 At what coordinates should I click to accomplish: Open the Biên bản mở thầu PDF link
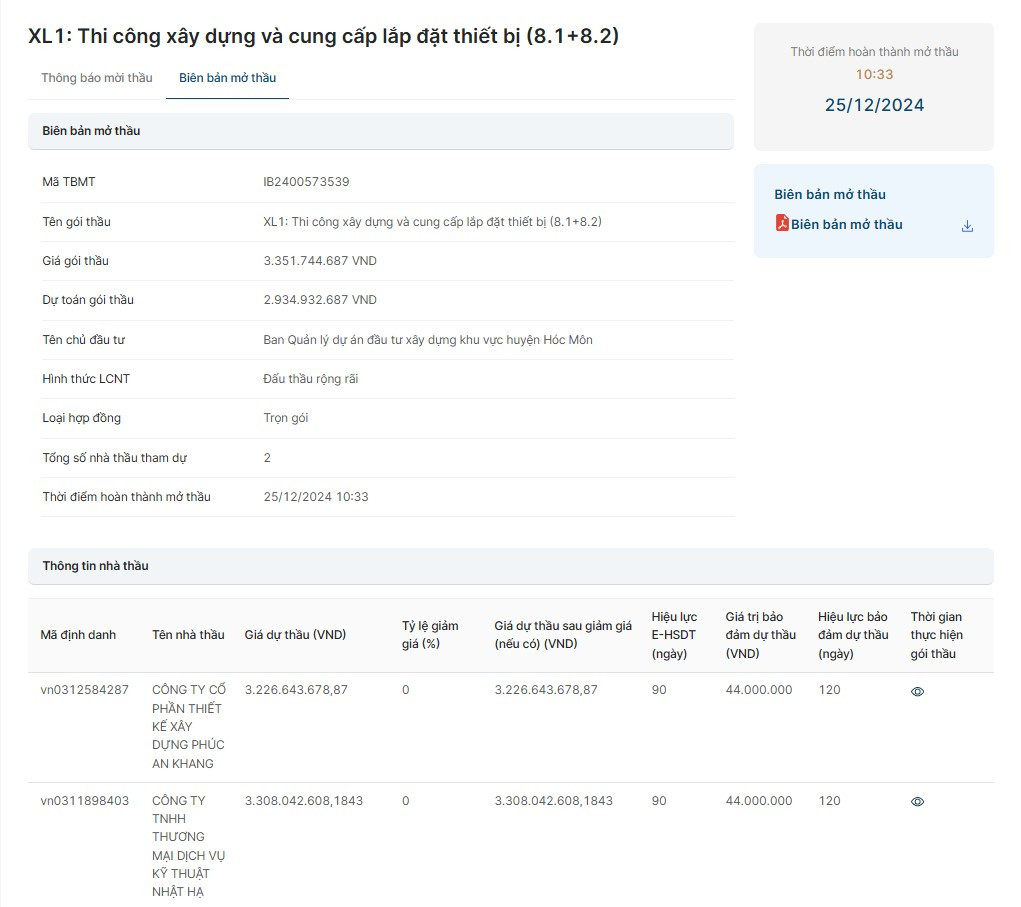846,225
